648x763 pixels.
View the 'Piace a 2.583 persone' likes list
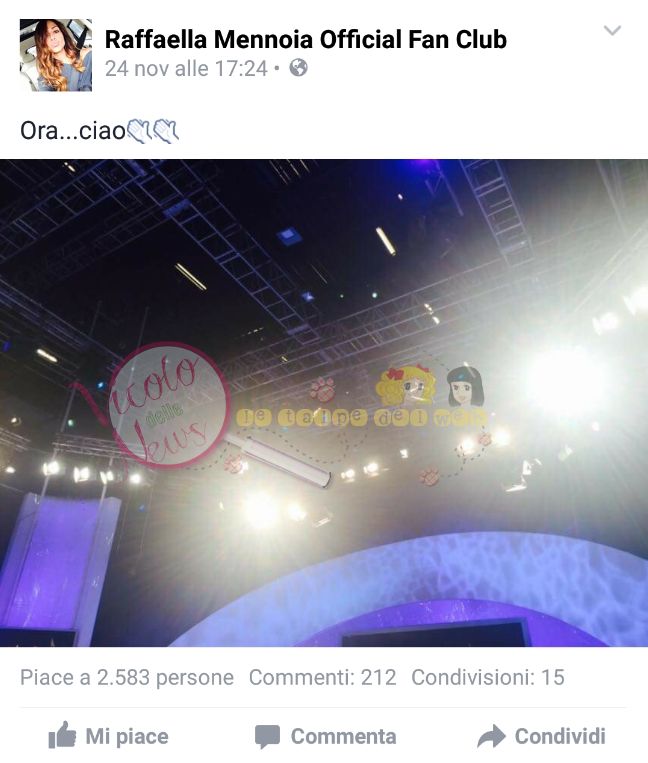[x=127, y=677]
